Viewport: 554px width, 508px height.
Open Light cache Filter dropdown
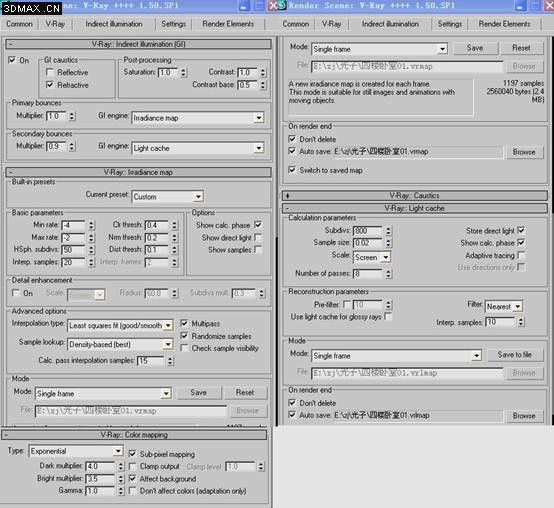pyautogui.click(x=504, y=306)
